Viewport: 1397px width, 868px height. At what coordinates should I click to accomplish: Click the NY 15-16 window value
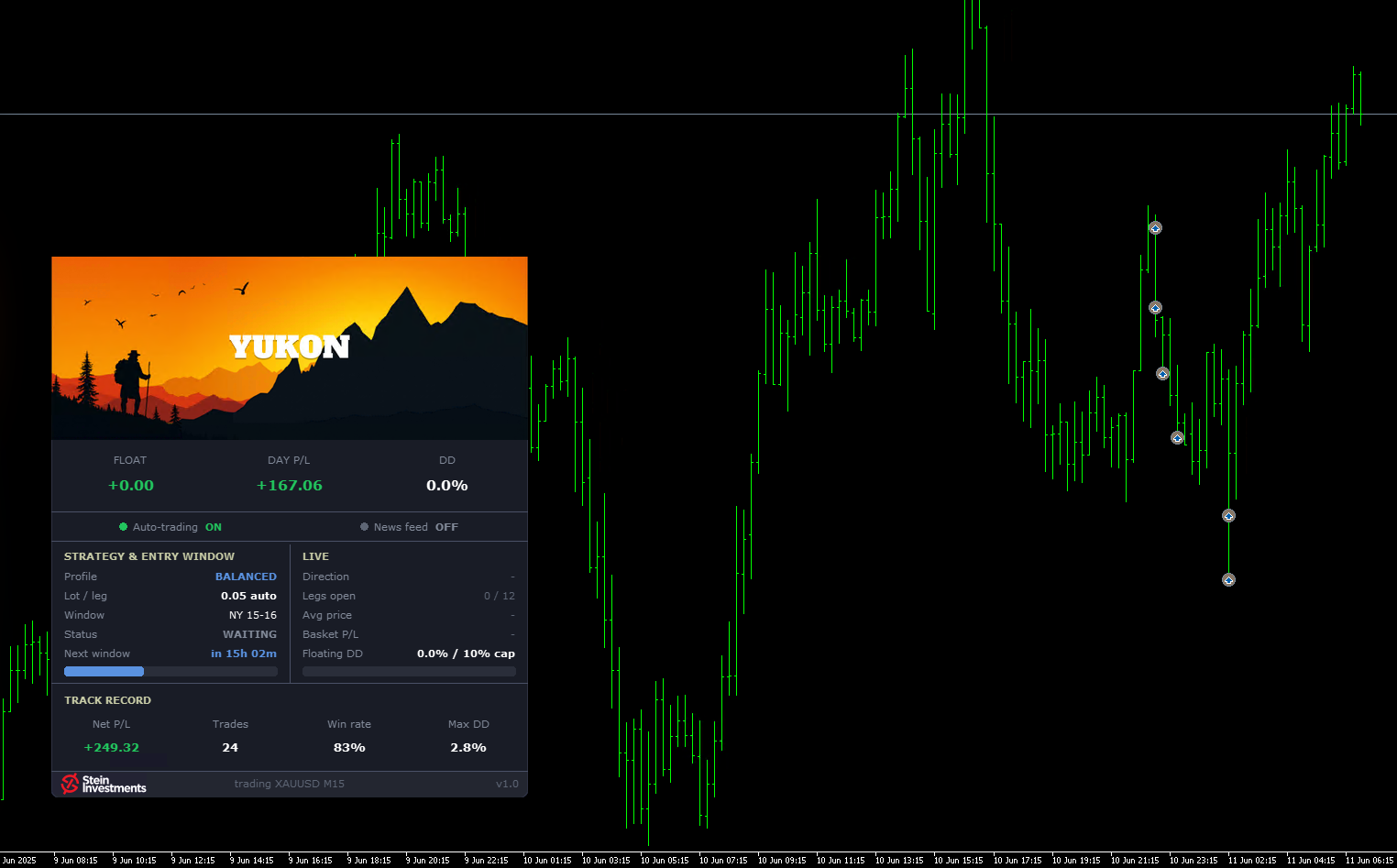point(253,615)
